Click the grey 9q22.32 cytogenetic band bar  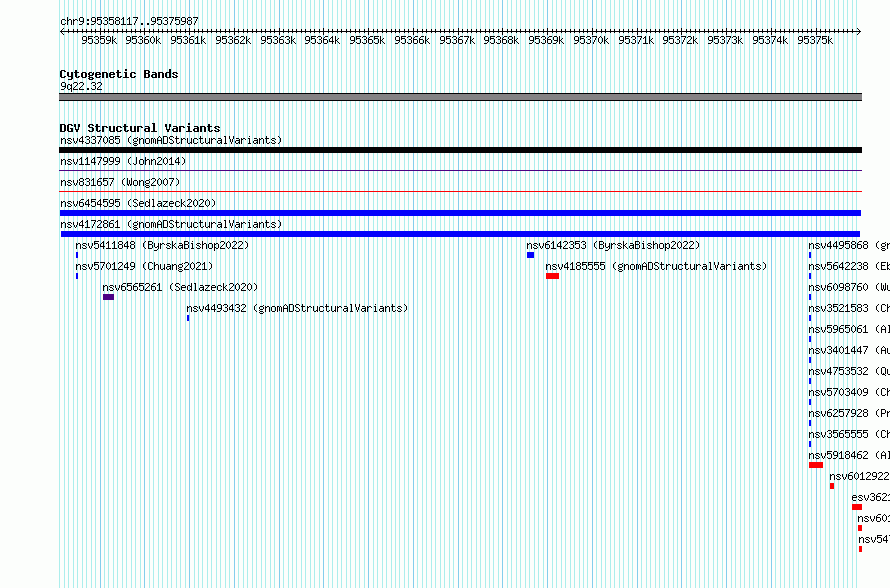click(460, 97)
